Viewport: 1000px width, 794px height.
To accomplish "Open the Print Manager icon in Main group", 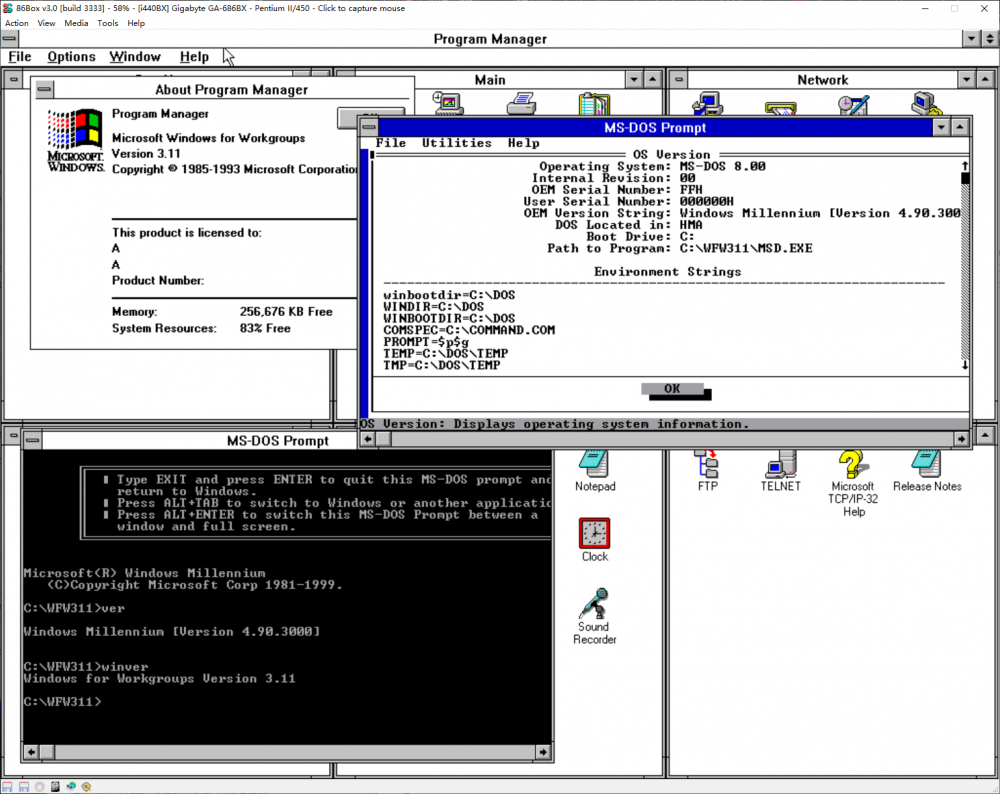I will click(x=520, y=103).
